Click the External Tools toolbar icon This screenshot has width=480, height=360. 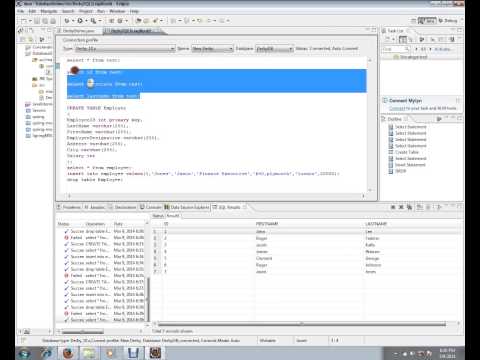(x=94, y=21)
